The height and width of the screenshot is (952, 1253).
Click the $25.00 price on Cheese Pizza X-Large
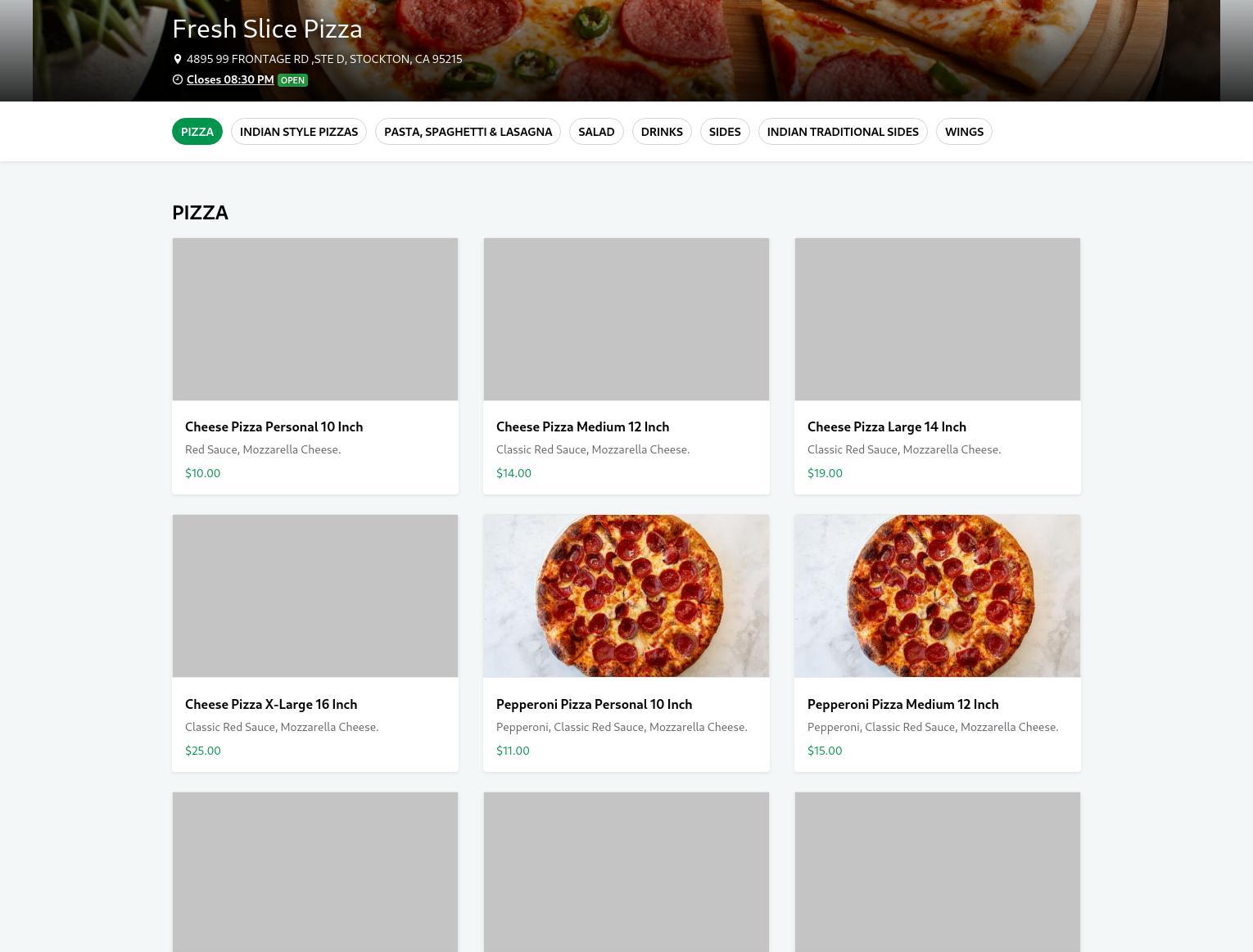tap(202, 751)
